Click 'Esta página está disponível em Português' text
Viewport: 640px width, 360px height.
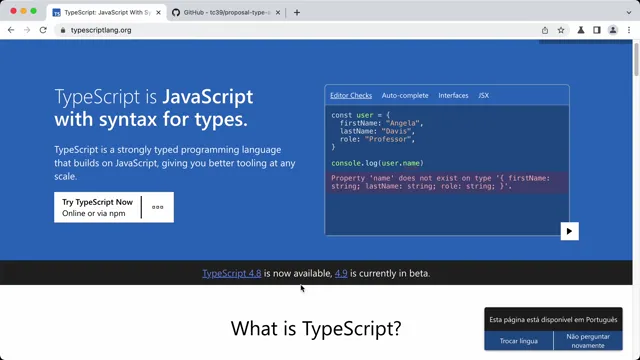pos(553,320)
